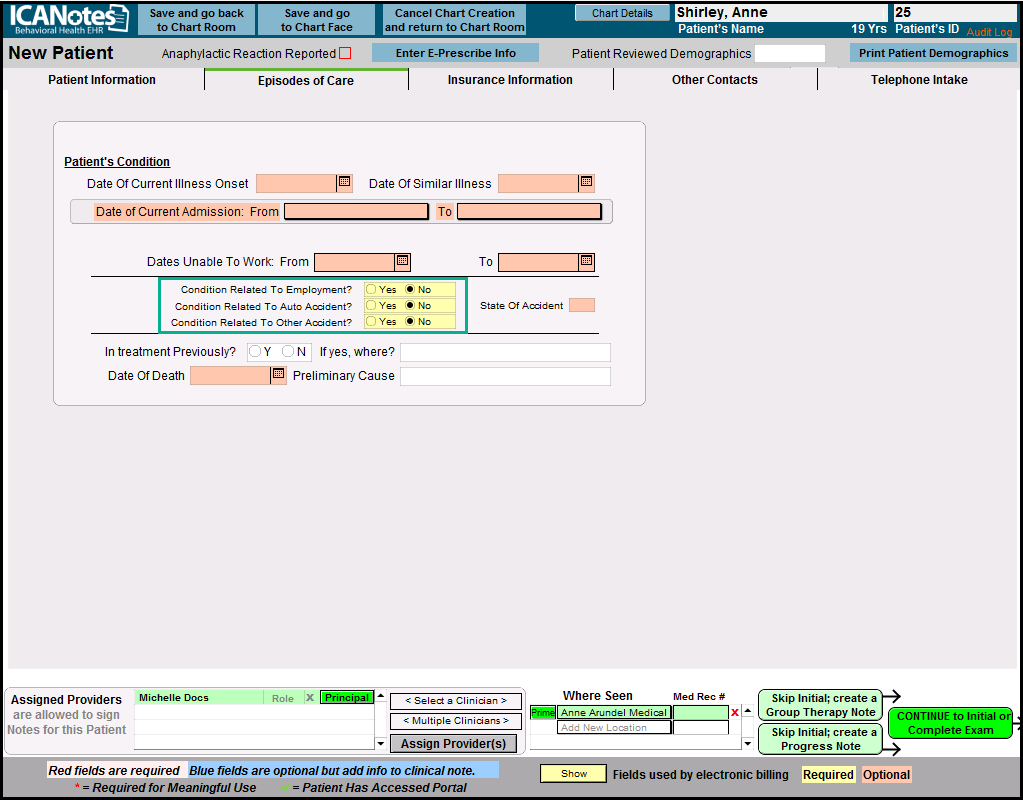Image resolution: width=1023 pixels, height=800 pixels.
Task: Select Yes for Condition Related To Employment
Action: coord(371,290)
